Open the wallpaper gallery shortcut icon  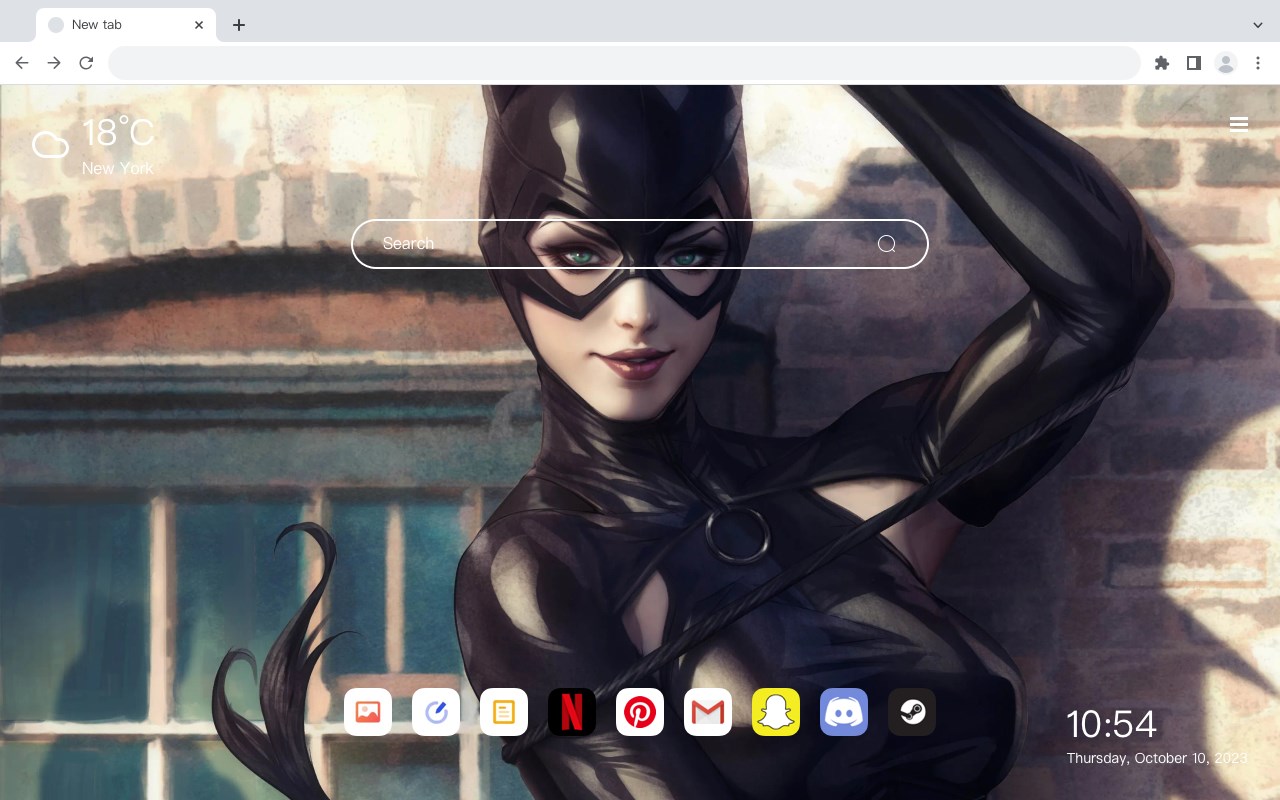(x=368, y=712)
